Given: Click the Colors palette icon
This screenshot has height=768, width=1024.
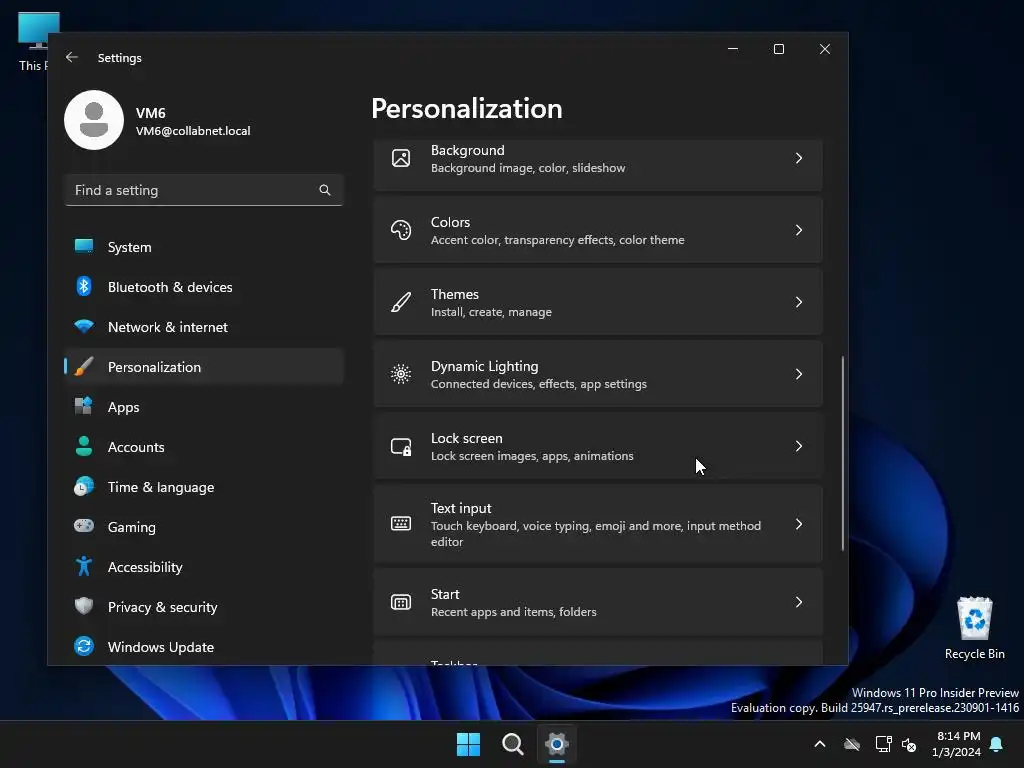Looking at the screenshot, I should click(401, 230).
